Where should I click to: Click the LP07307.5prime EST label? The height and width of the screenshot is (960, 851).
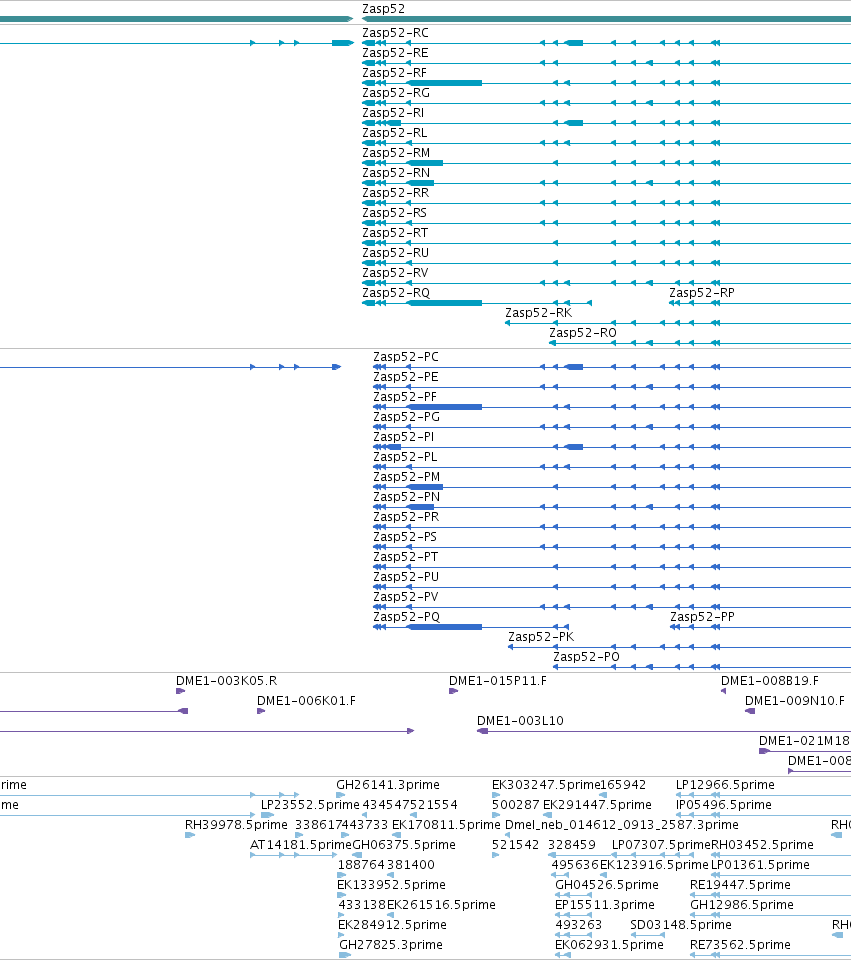[x=661, y=845]
